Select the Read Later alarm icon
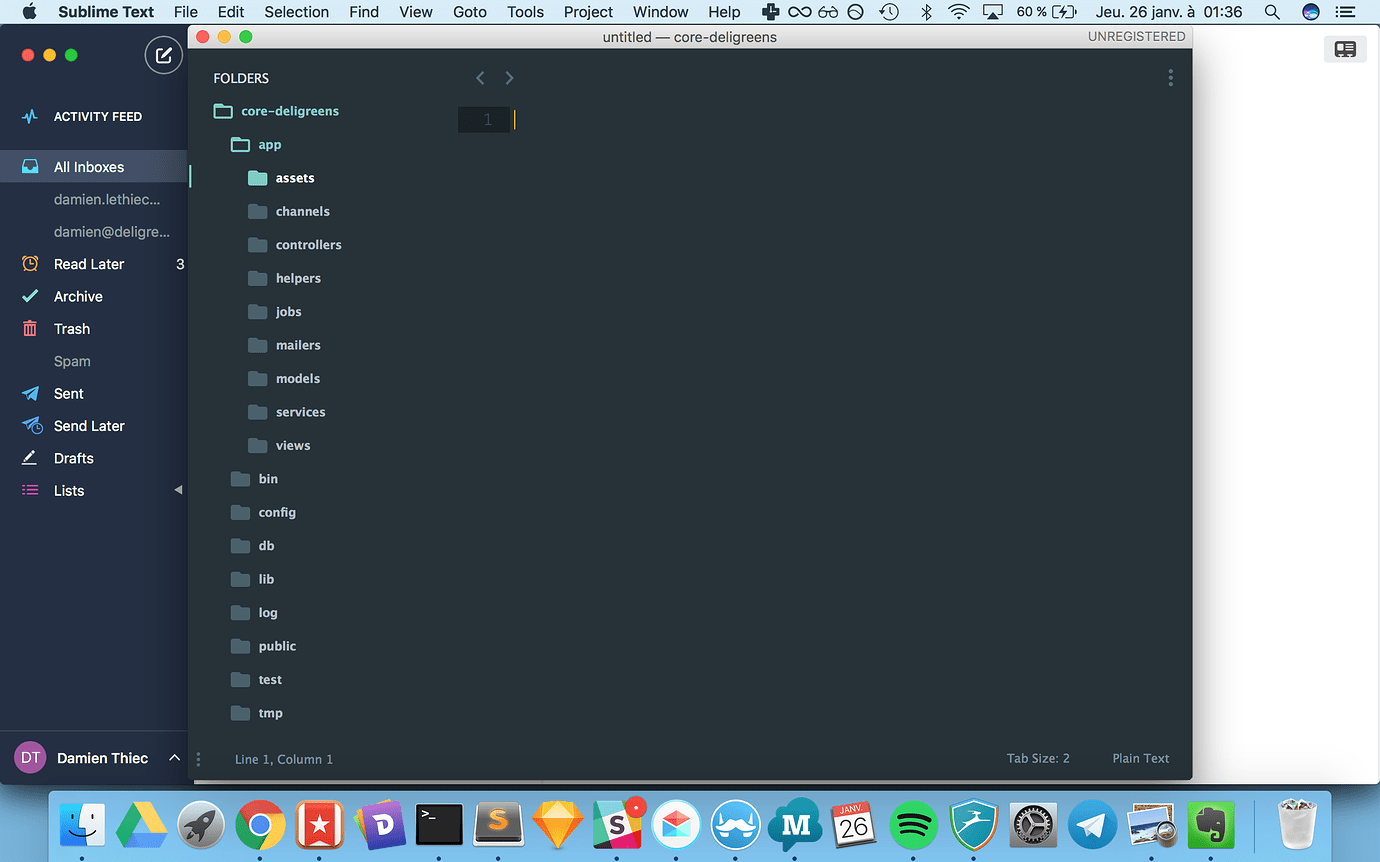 click(x=29, y=263)
